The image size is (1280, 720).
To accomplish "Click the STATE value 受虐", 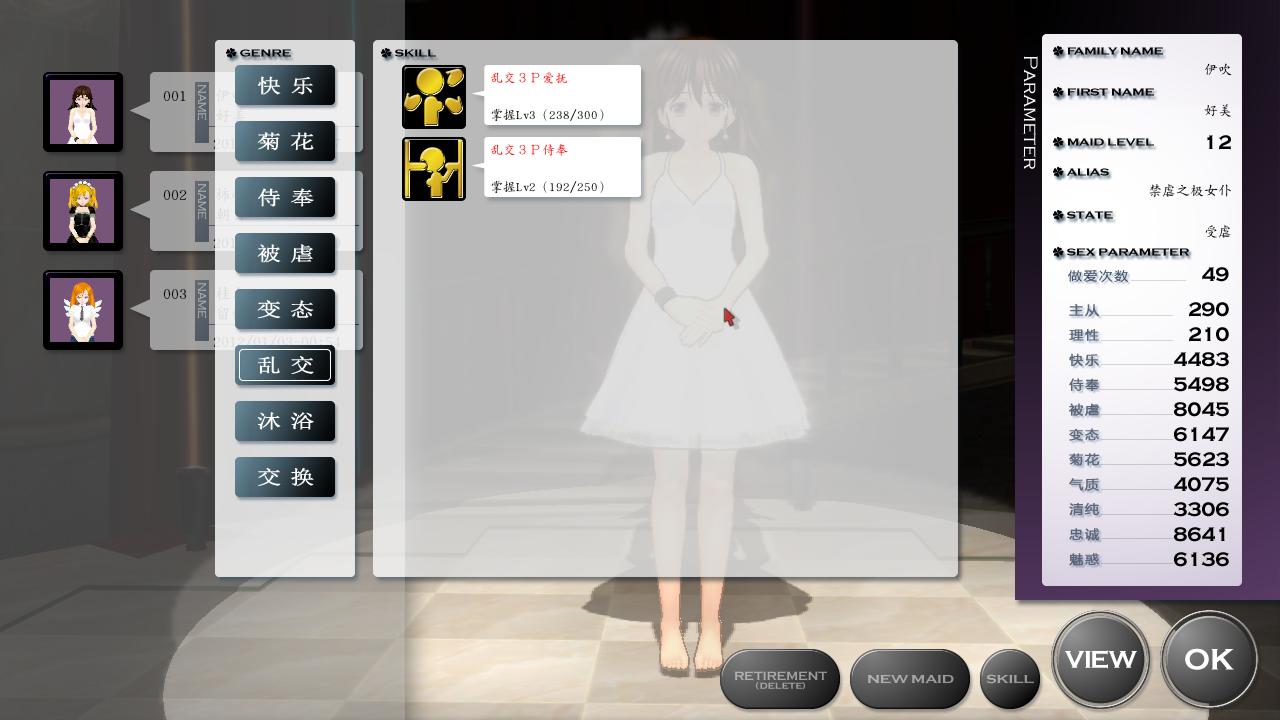I will tap(1217, 232).
